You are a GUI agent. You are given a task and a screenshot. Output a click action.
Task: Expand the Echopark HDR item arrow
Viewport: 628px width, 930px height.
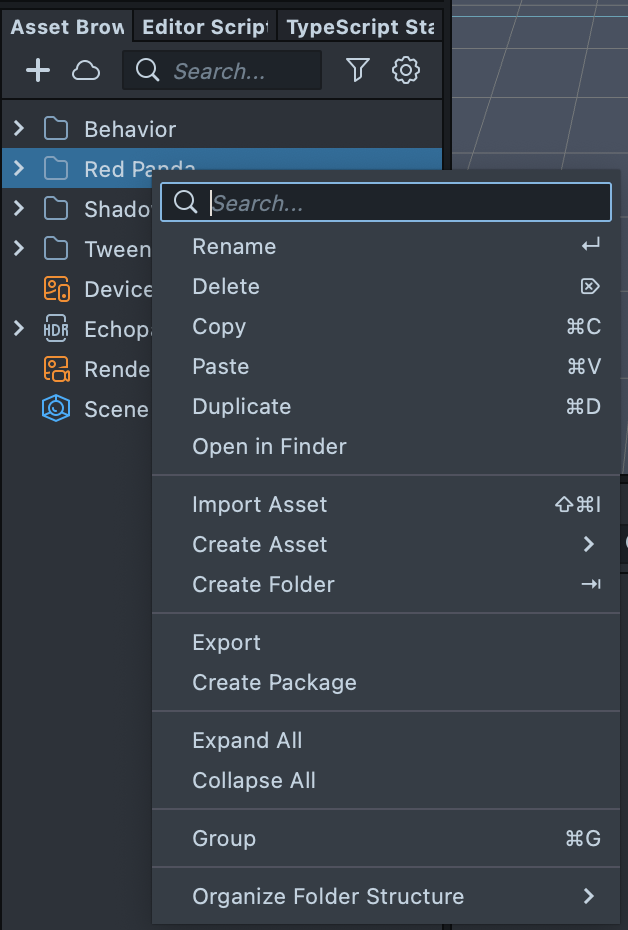[x=18, y=328]
